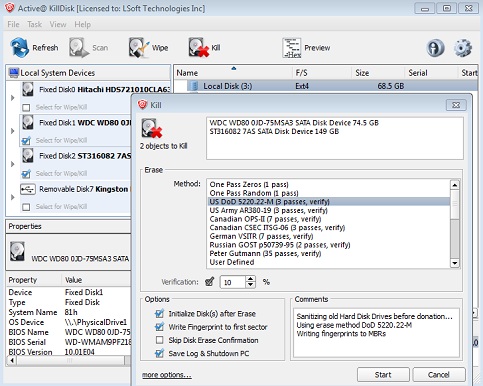The width and height of the screenshot is (483, 386).
Task: Click the Properties panel left scroll arrow
Action: pos(12,360)
